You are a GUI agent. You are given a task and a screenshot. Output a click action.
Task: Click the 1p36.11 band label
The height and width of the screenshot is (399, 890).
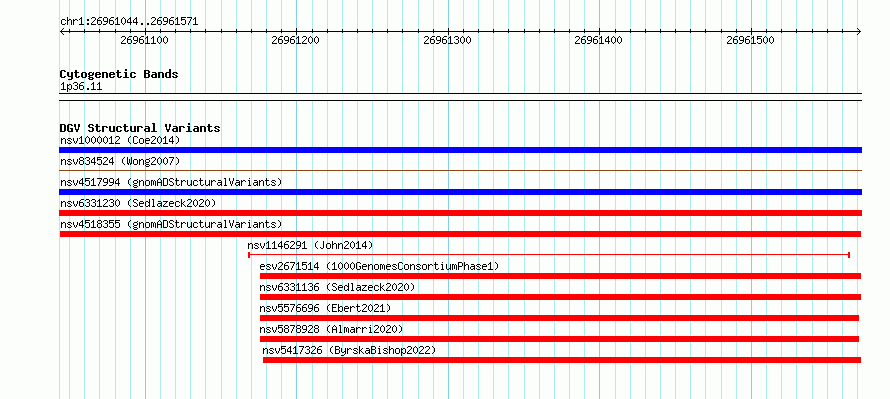click(x=81, y=87)
